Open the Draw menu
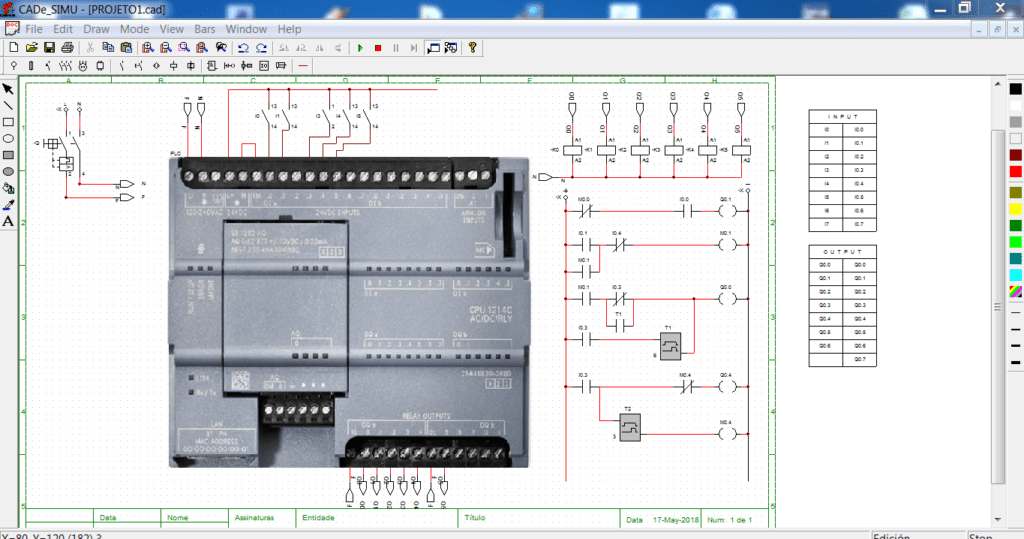The image size is (1024, 539). point(96,29)
